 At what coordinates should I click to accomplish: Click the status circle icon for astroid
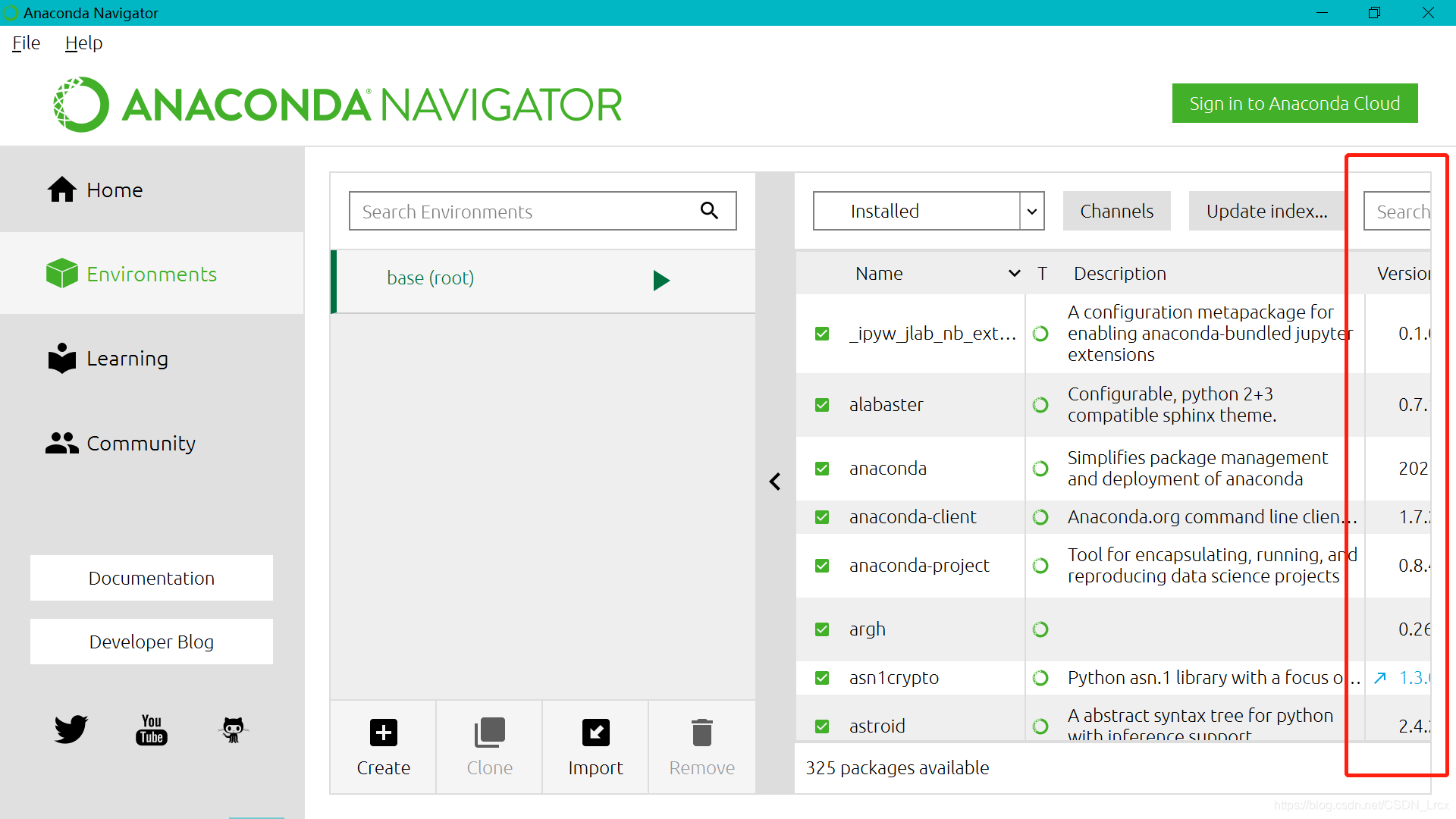coord(1040,726)
